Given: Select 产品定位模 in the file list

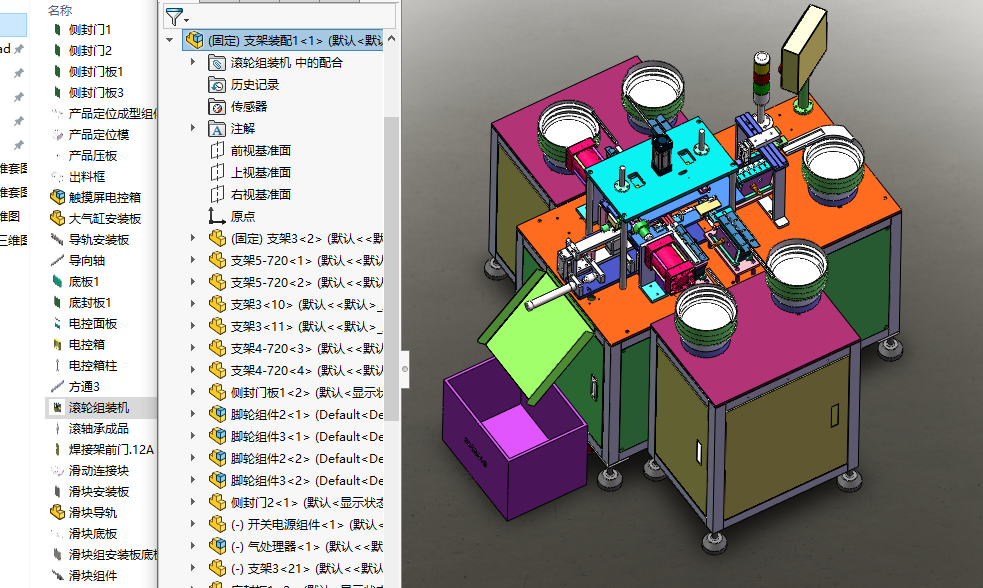Looking at the screenshot, I should pyautogui.click(x=99, y=135).
